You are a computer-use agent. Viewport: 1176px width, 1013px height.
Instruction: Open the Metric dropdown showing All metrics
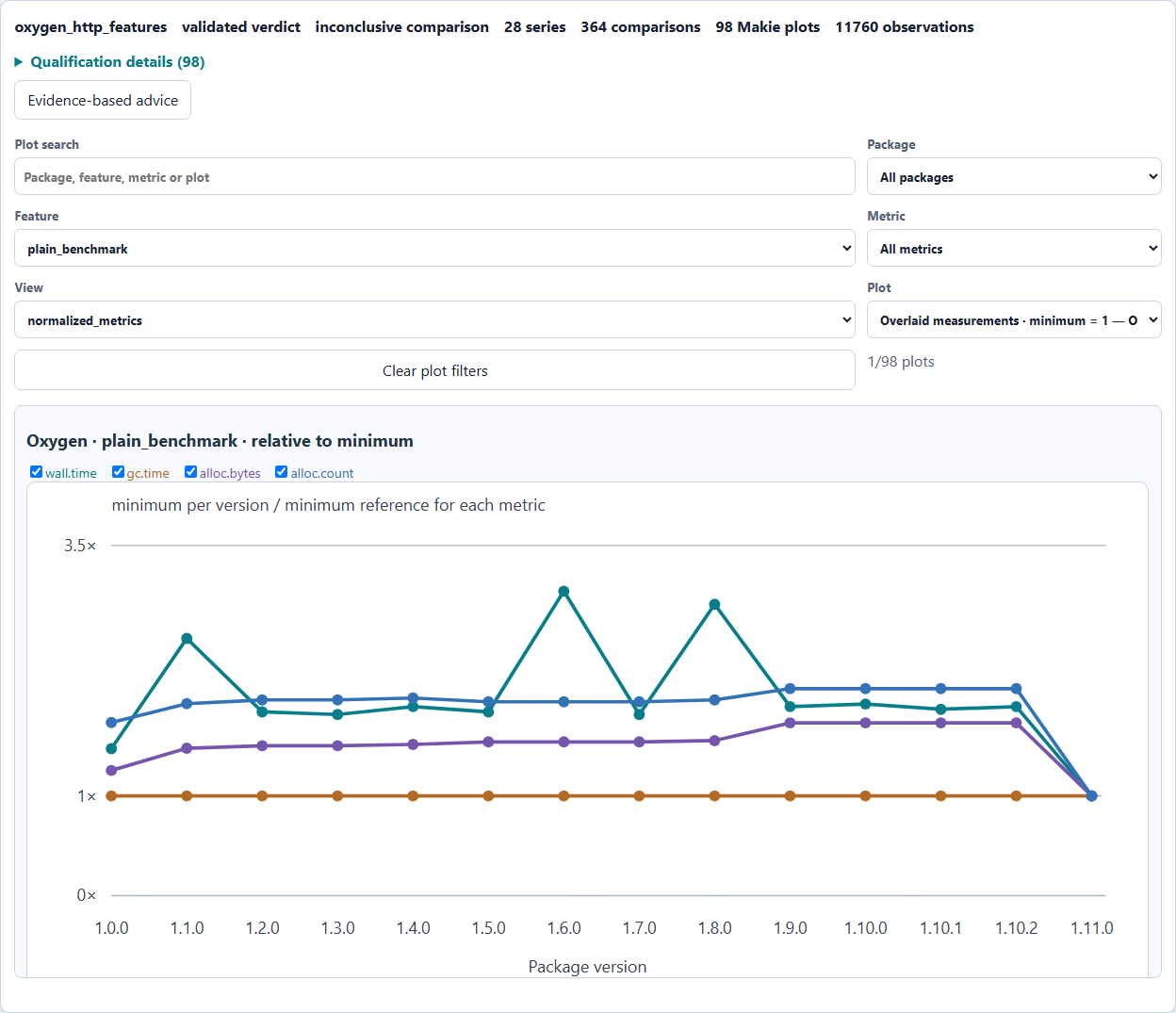click(1014, 248)
